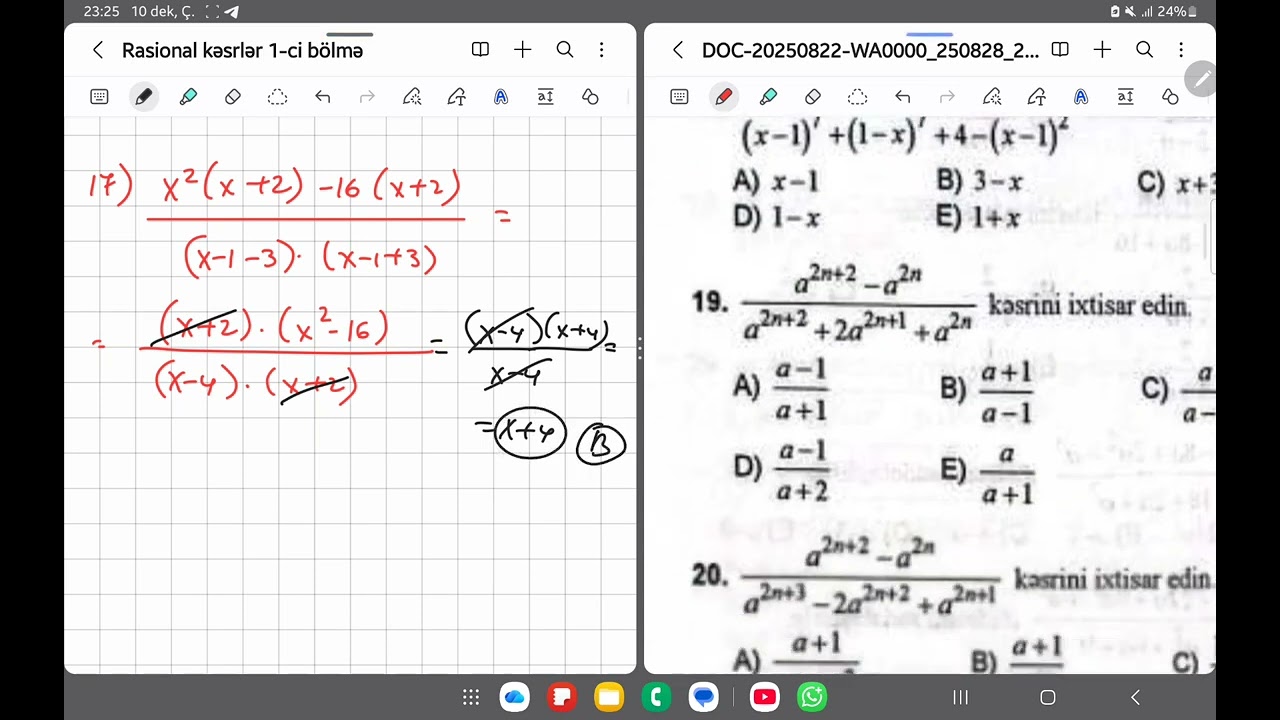Viewport: 1280px width, 720px height.
Task: Toggle handwriting-to-text in left note
Action: (x=501, y=97)
